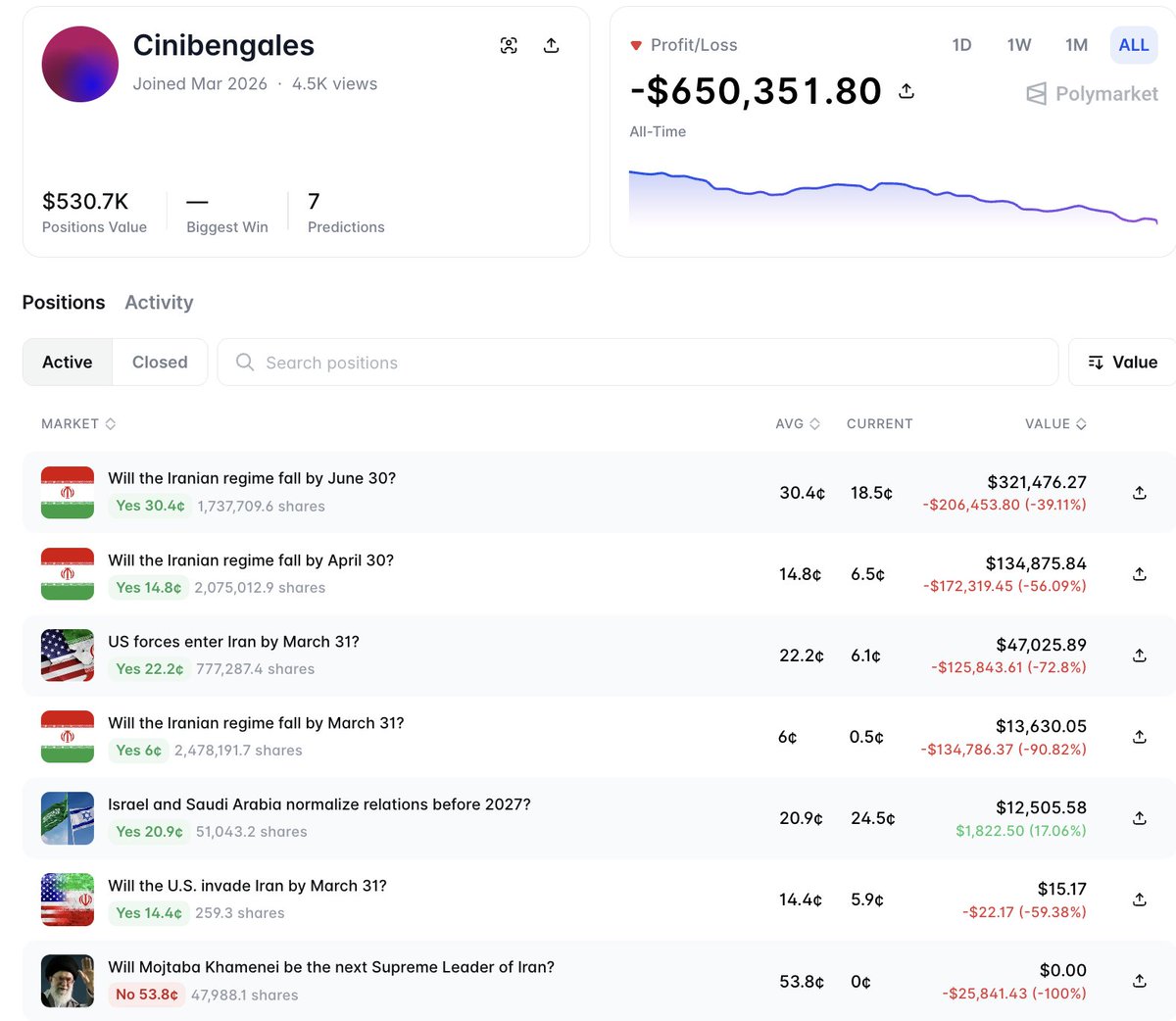Screen dimensions: 1176x1021
Task: Share the Israel and Saudi Arabia position
Action: 1139,818
